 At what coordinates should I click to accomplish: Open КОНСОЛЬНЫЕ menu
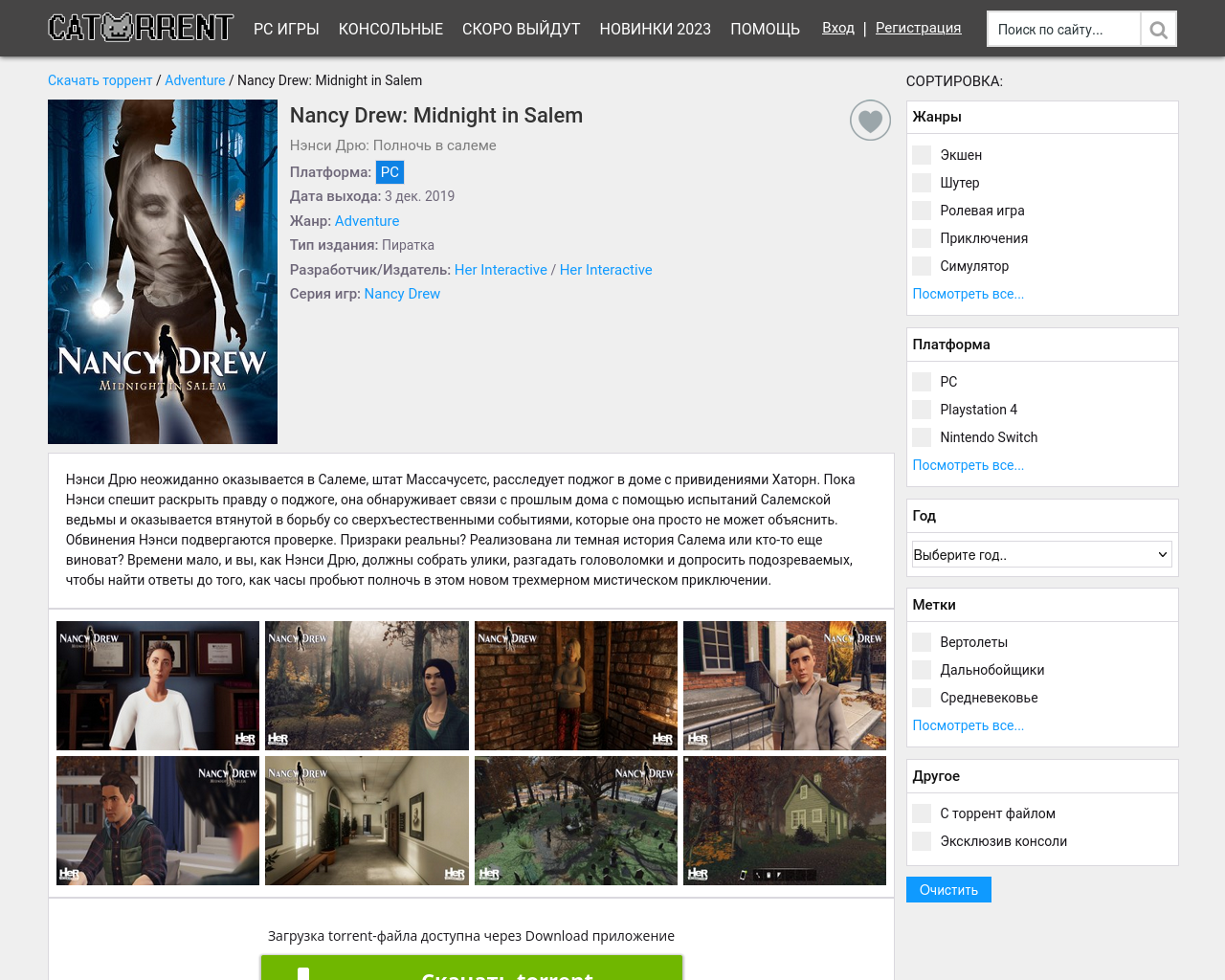[390, 29]
